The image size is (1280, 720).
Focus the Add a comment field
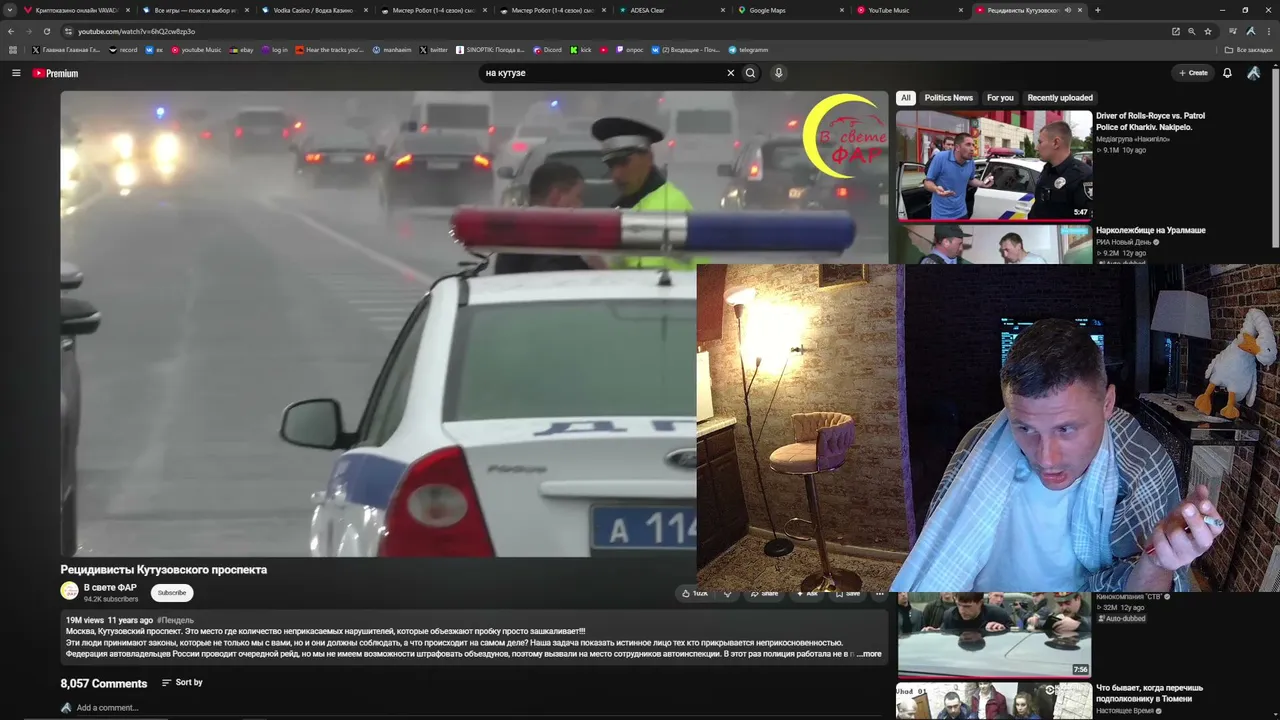[x=107, y=708]
